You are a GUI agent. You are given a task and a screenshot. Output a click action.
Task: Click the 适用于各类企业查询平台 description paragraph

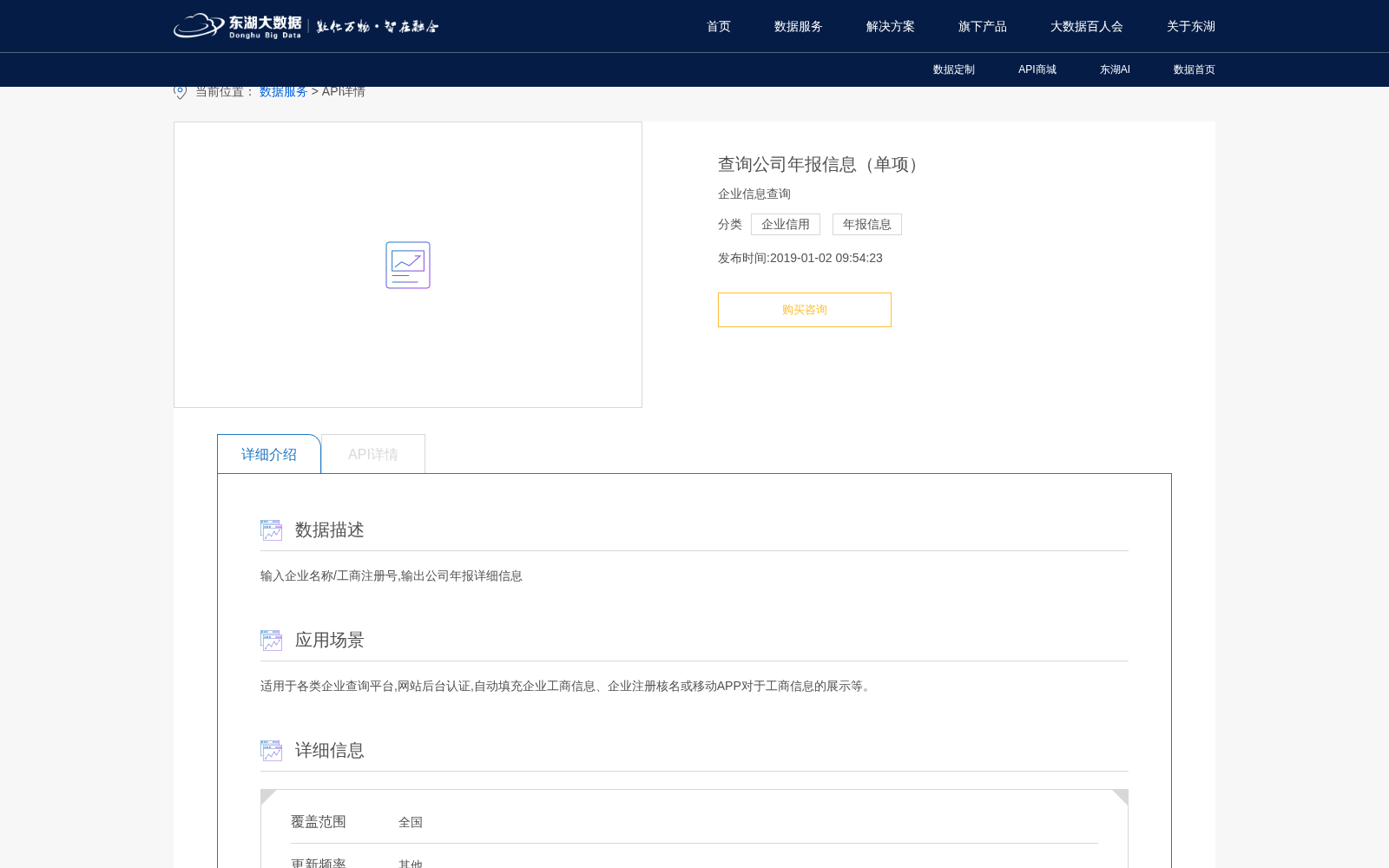[568, 686]
